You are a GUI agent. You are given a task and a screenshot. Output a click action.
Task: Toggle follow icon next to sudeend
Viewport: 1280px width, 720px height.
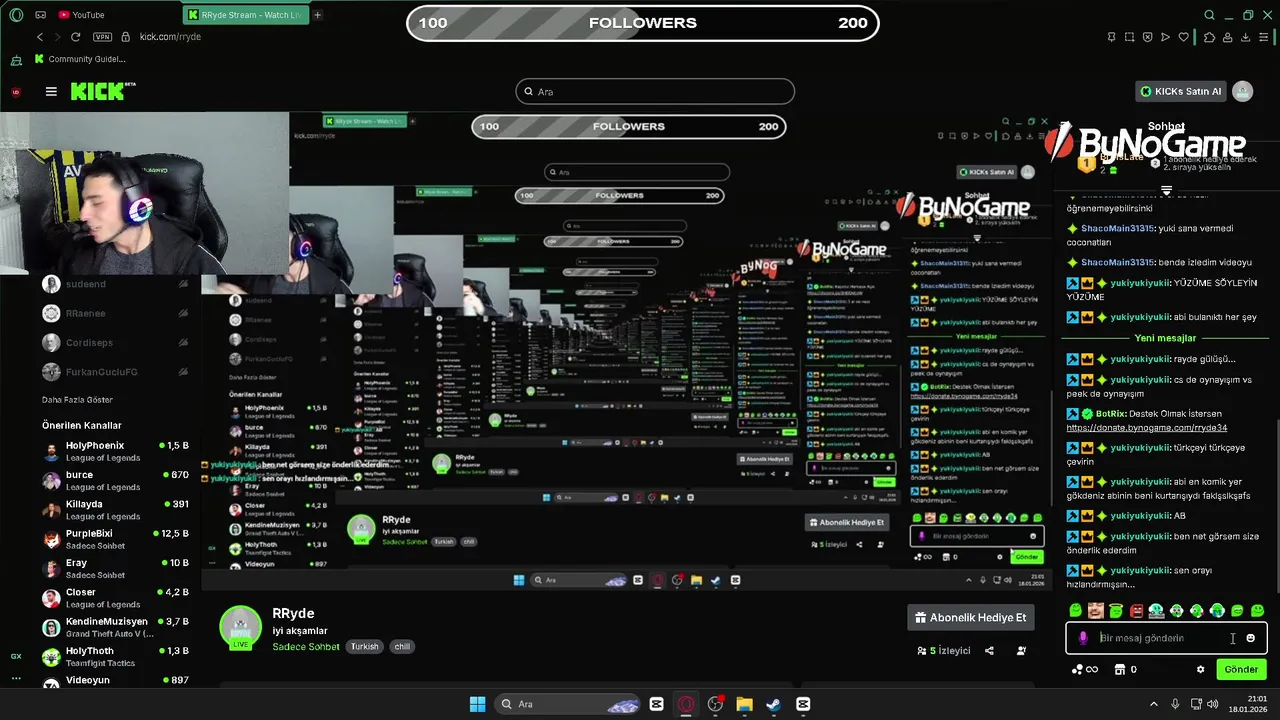tap(183, 284)
